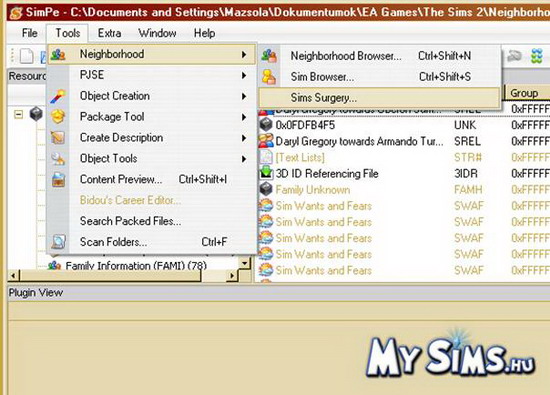The width and height of the screenshot is (550, 395).
Task: Click the Object Creation wand icon
Action: (58, 96)
